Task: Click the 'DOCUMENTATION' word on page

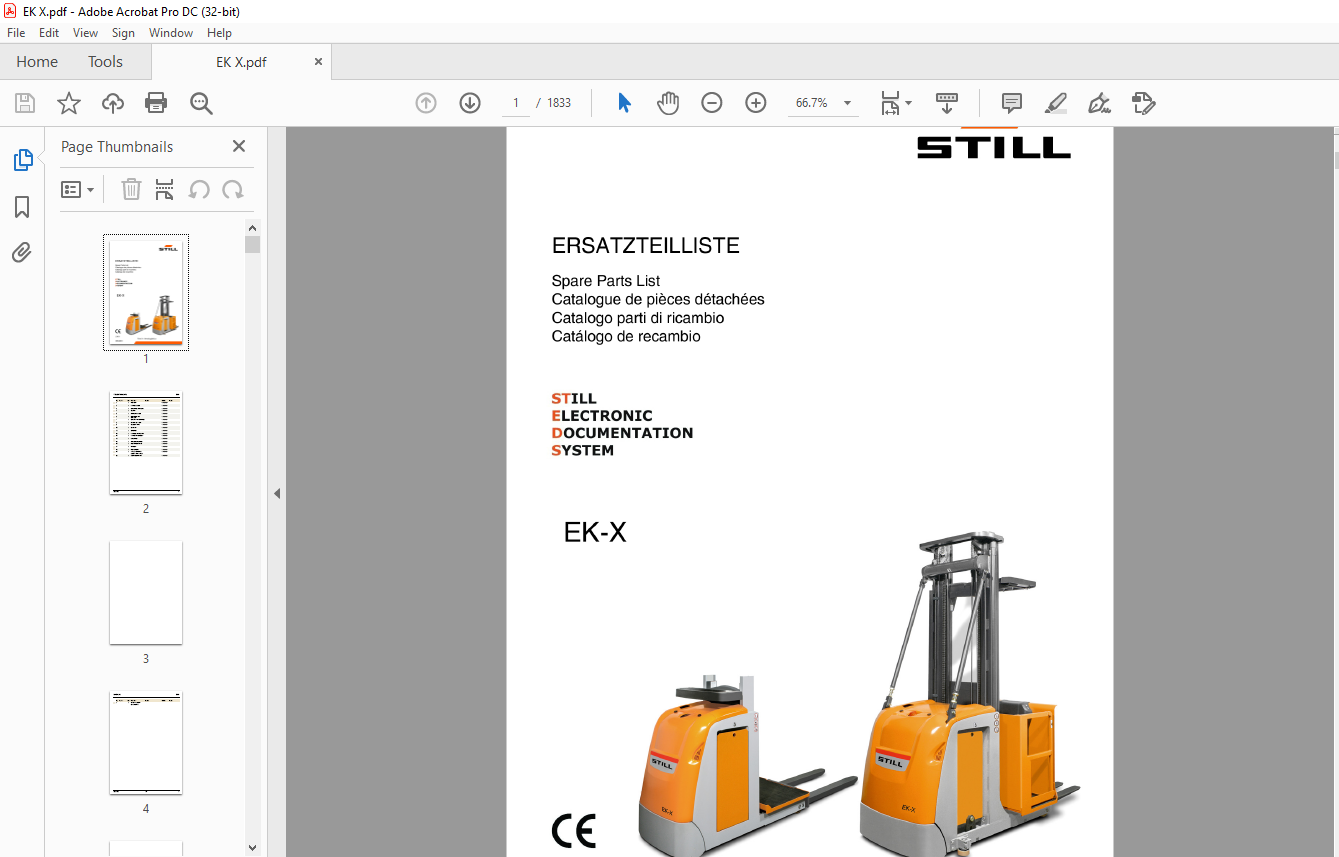Action: pyautogui.click(x=622, y=433)
